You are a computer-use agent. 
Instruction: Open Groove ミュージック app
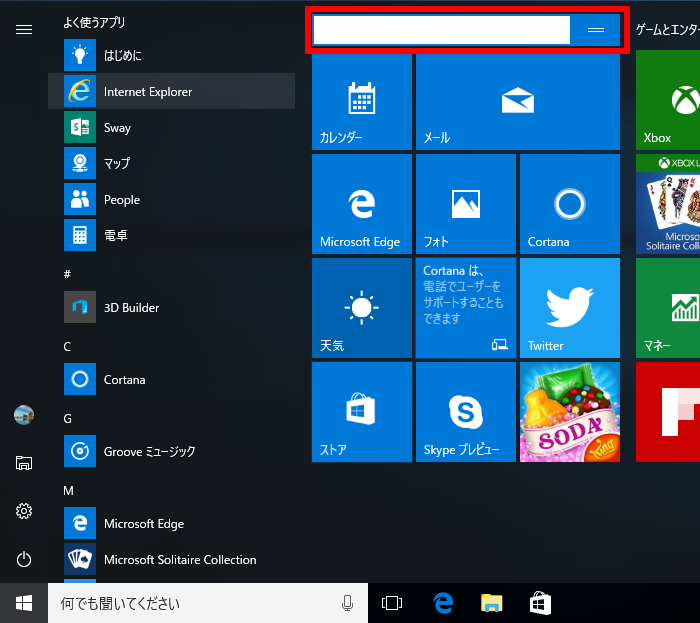click(x=171, y=451)
